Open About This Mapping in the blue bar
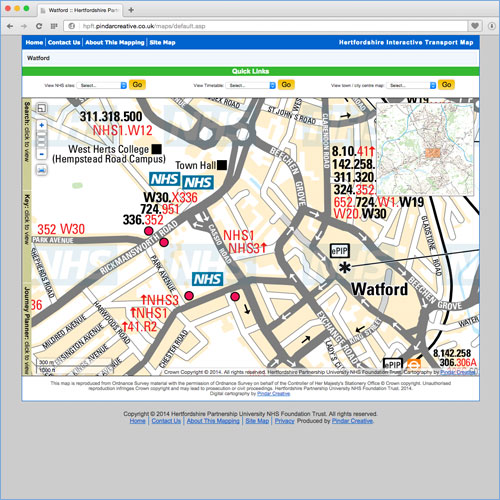 115,42
